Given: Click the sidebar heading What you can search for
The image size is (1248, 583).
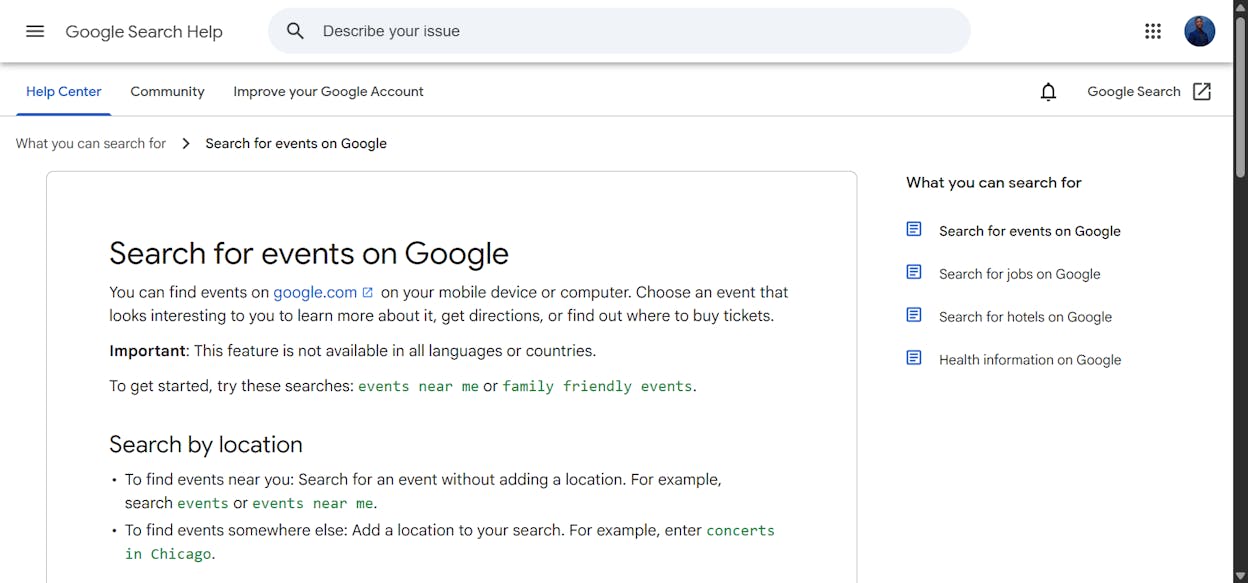Looking at the screenshot, I should pos(994,182).
